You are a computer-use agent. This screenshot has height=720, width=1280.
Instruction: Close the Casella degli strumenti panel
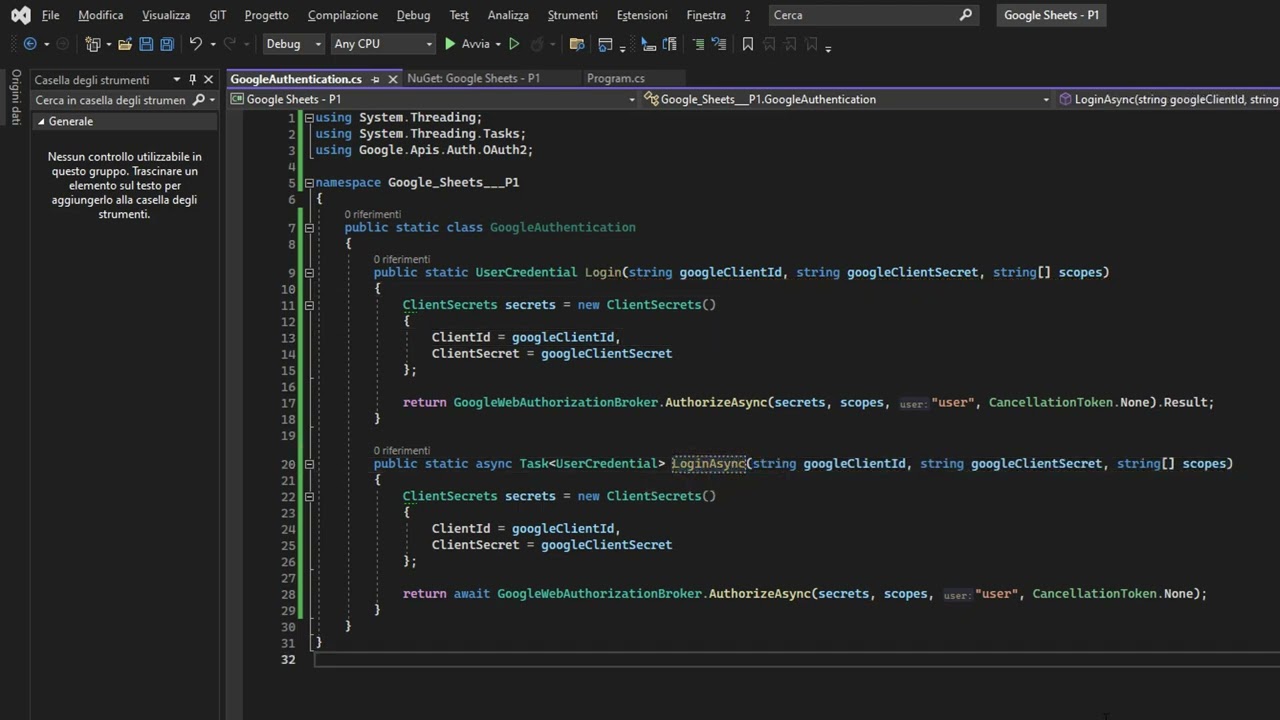pyautogui.click(x=208, y=79)
